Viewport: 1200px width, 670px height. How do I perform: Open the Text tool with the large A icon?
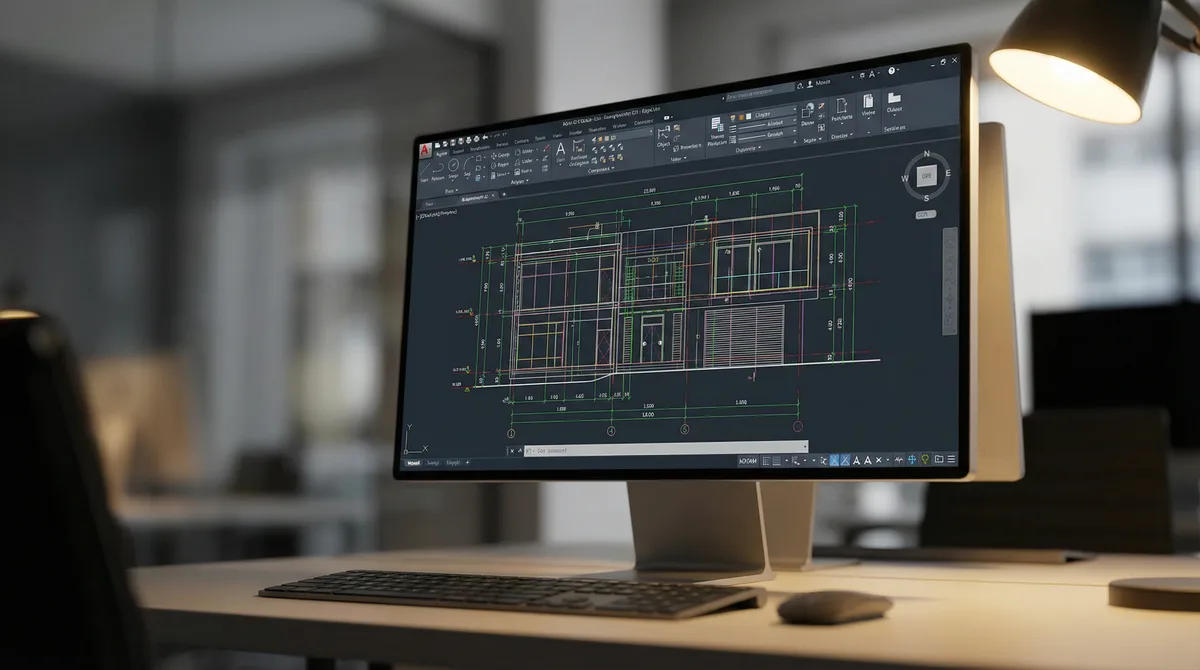[x=560, y=150]
